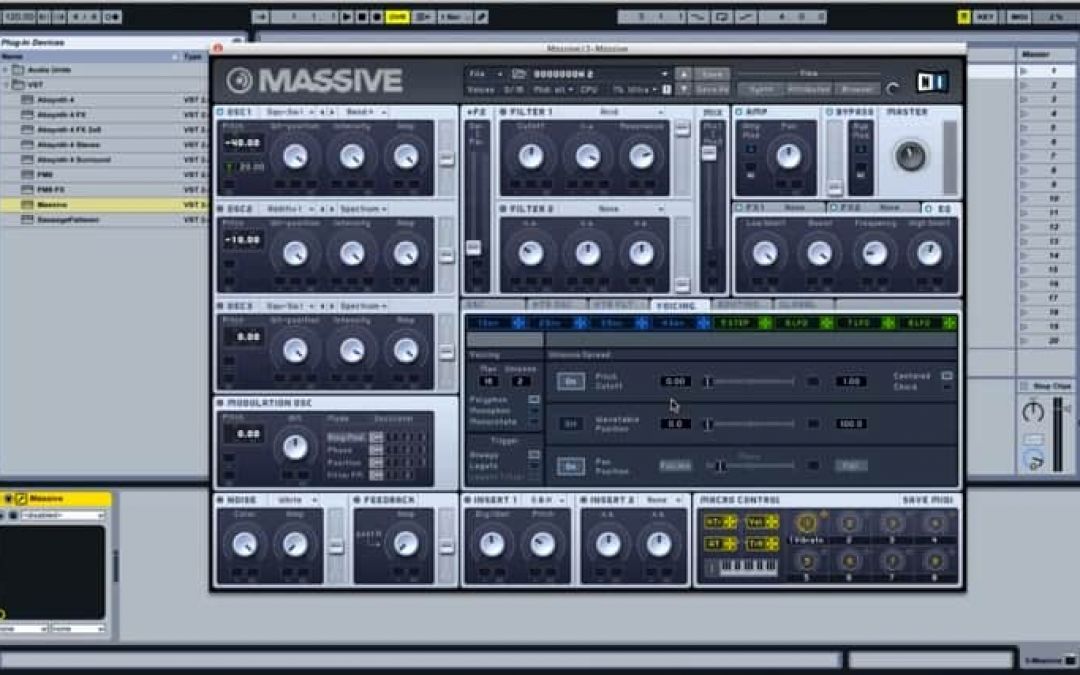
Task: Switch to the OSC tab in Massive
Action: point(494,305)
